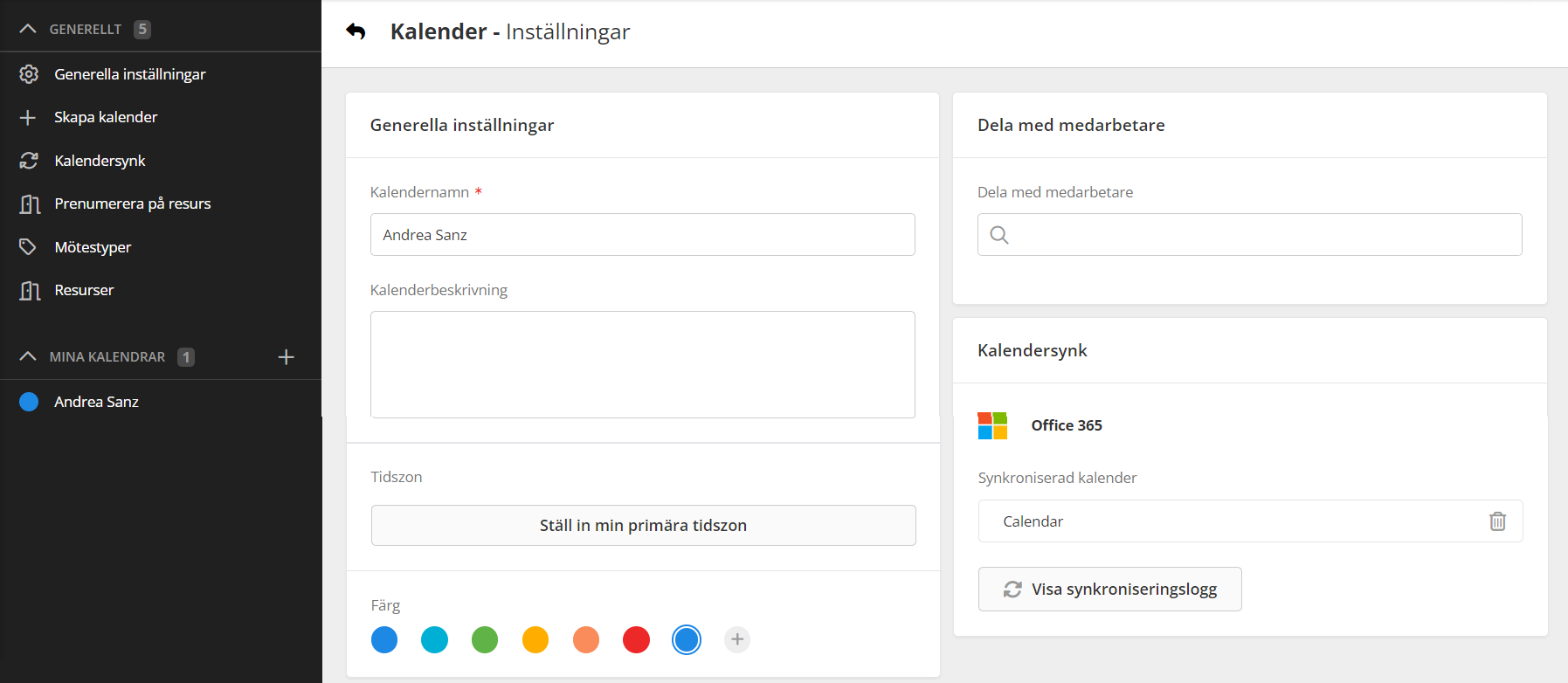Screen dimensions: 1568x683
Task: Click the plus icon to add custom color
Action: (x=737, y=640)
